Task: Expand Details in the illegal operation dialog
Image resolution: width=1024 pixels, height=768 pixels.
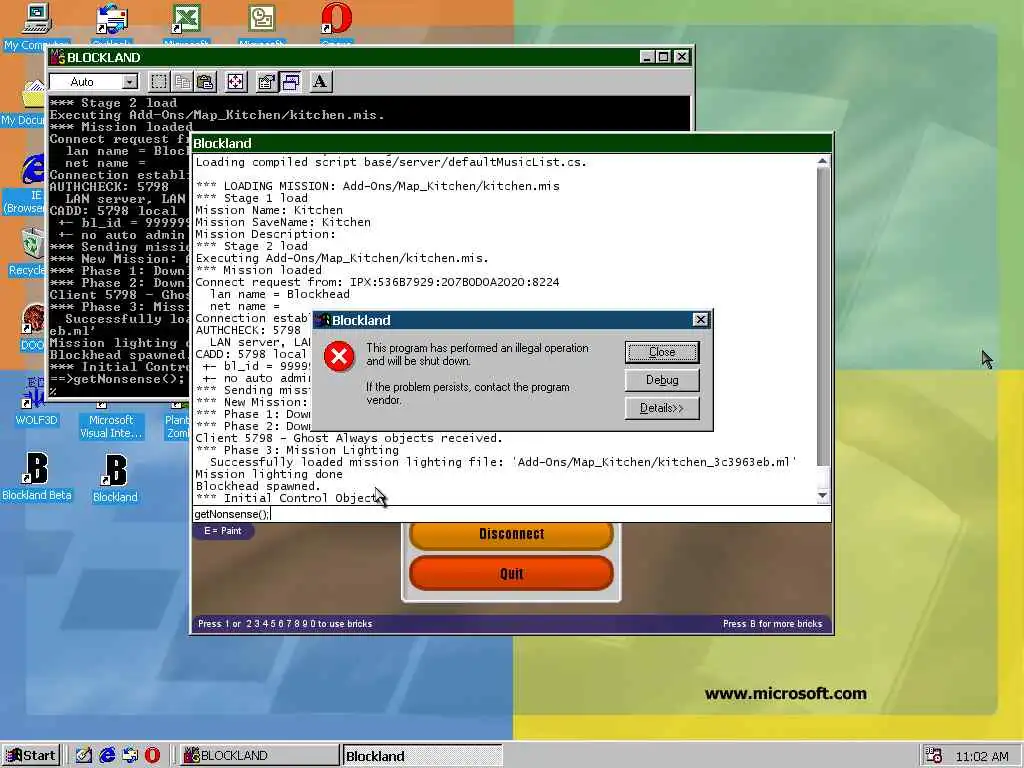Action: pos(662,408)
